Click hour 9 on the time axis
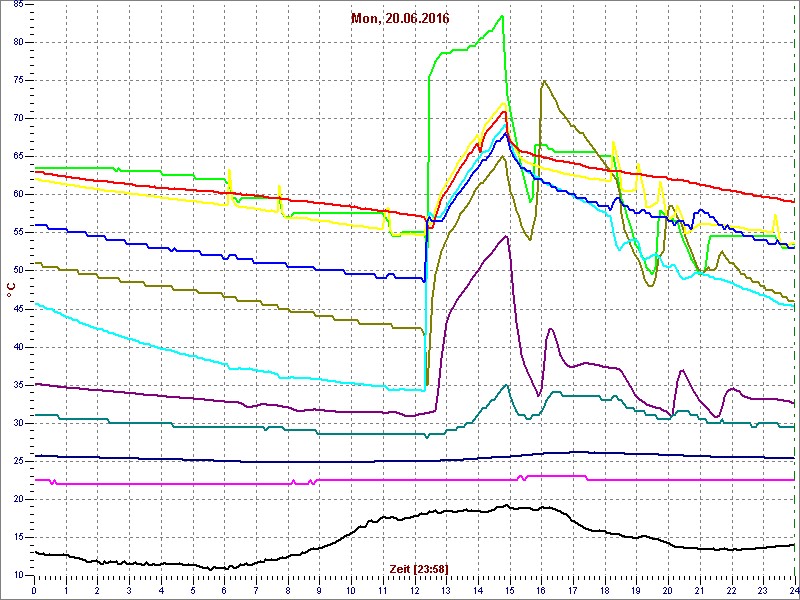This screenshot has width=800, height=600. click(319, 590)
